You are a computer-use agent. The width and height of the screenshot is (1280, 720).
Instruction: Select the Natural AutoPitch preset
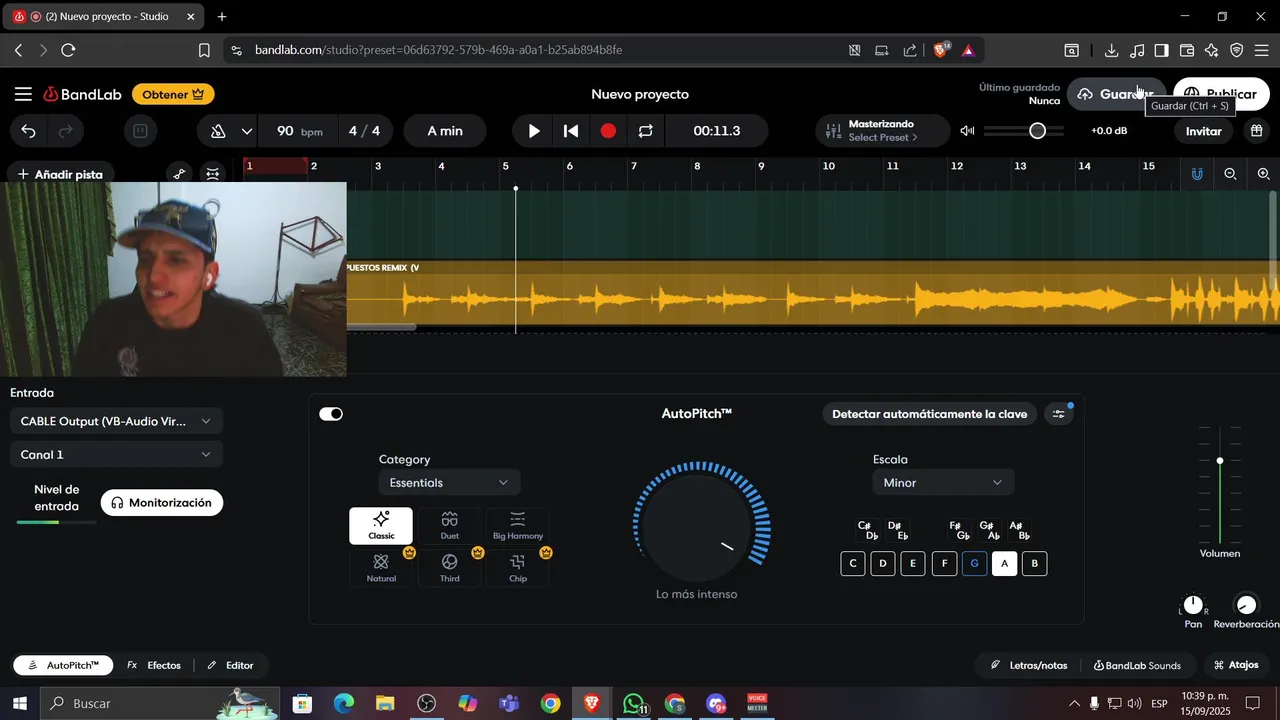point(381,568)
